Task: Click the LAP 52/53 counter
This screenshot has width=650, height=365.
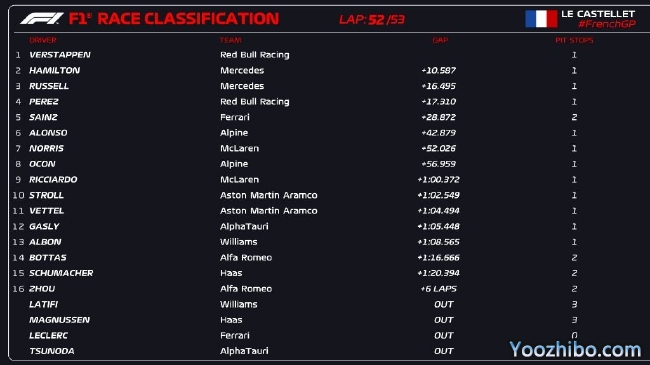Action: click(x=372, y=19)
